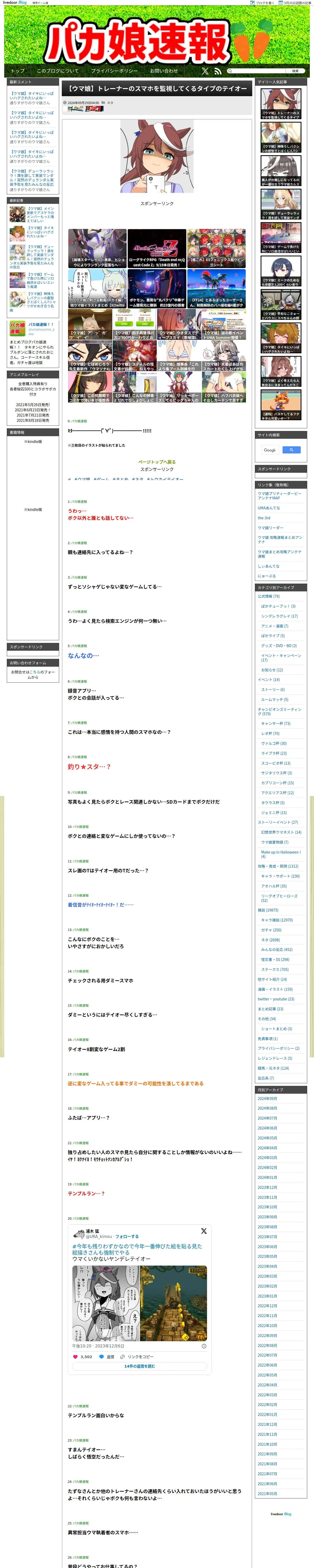This screenshot has height=1568, width=314.
Task: Click フォローする beside tweet author name
Action: tap(127, 1236)
